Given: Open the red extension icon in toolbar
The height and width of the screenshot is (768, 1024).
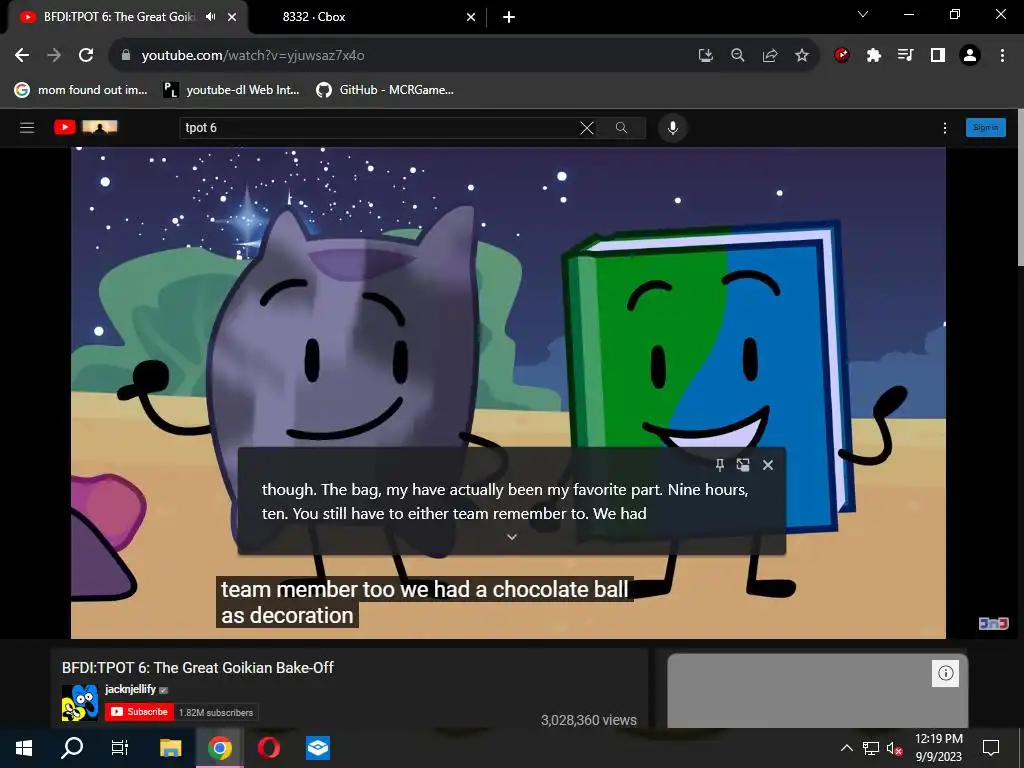Looking at the screenshot, I should pos(842,56).
